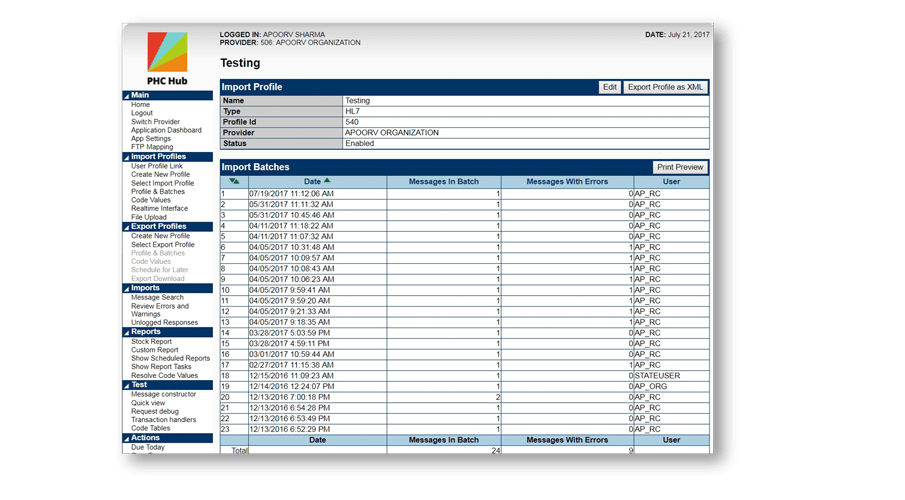Screen dimensions: 905x500
Task: Open Resolve Code Values link
Action: click(x=164, y=375)
